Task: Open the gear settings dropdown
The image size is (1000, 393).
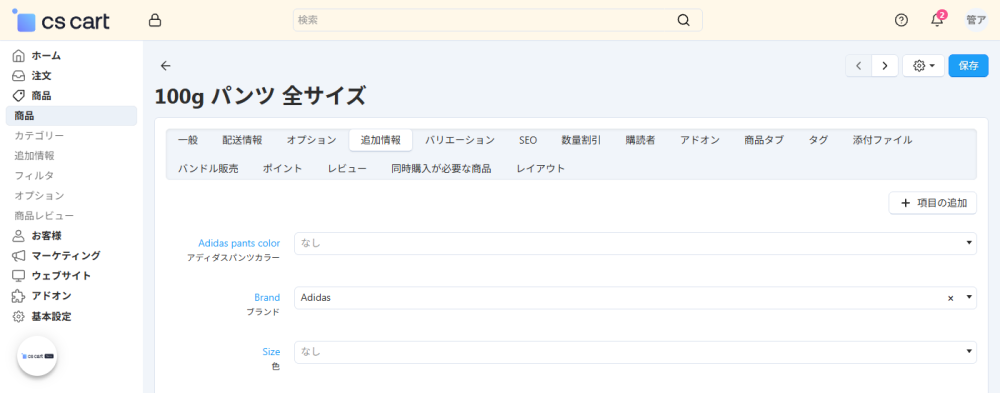Action: click(x=923, y=66)
